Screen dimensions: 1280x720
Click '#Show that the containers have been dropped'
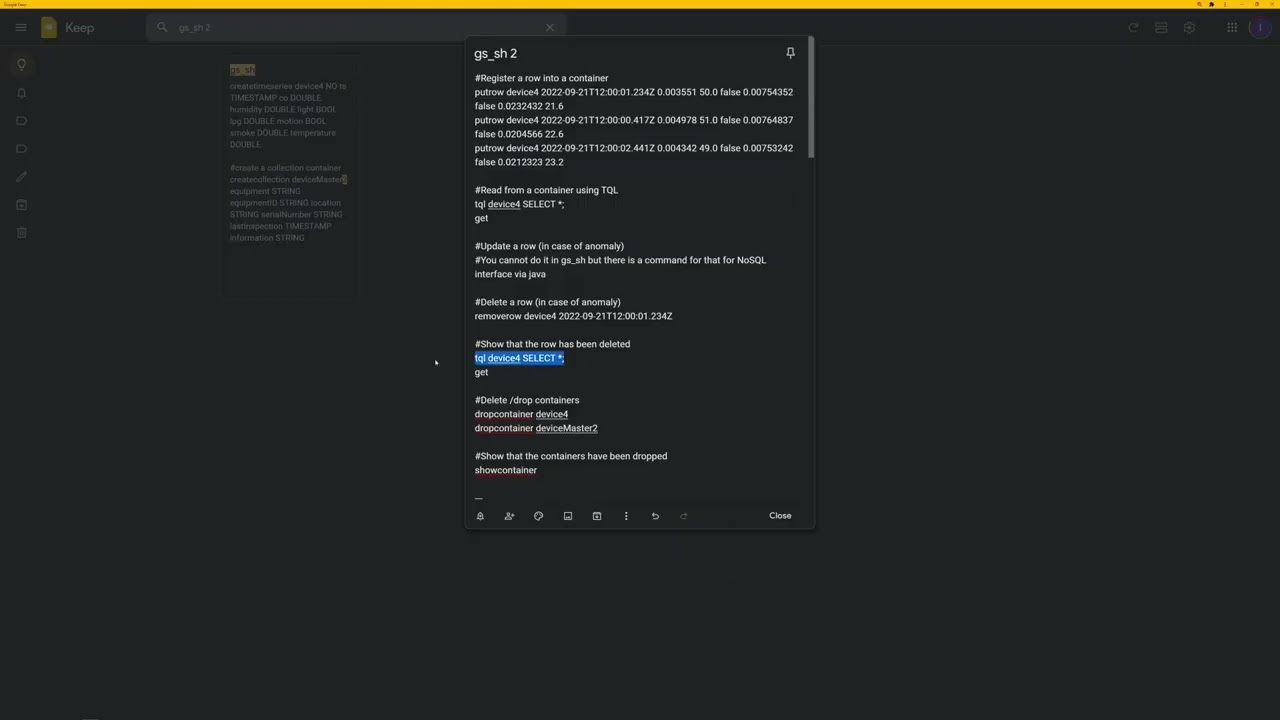tap(571, 456)
